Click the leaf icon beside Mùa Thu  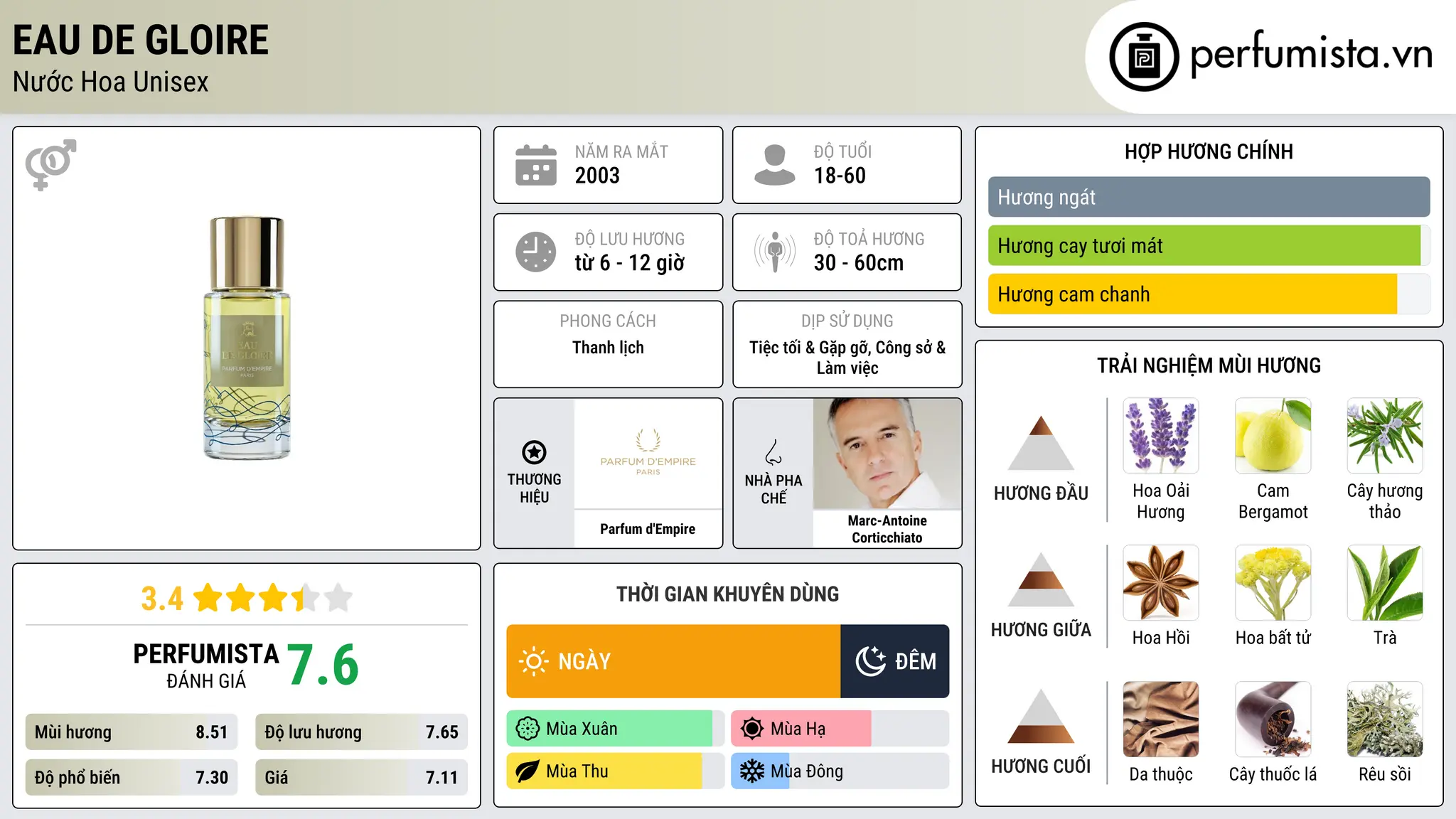coord(528,771)
